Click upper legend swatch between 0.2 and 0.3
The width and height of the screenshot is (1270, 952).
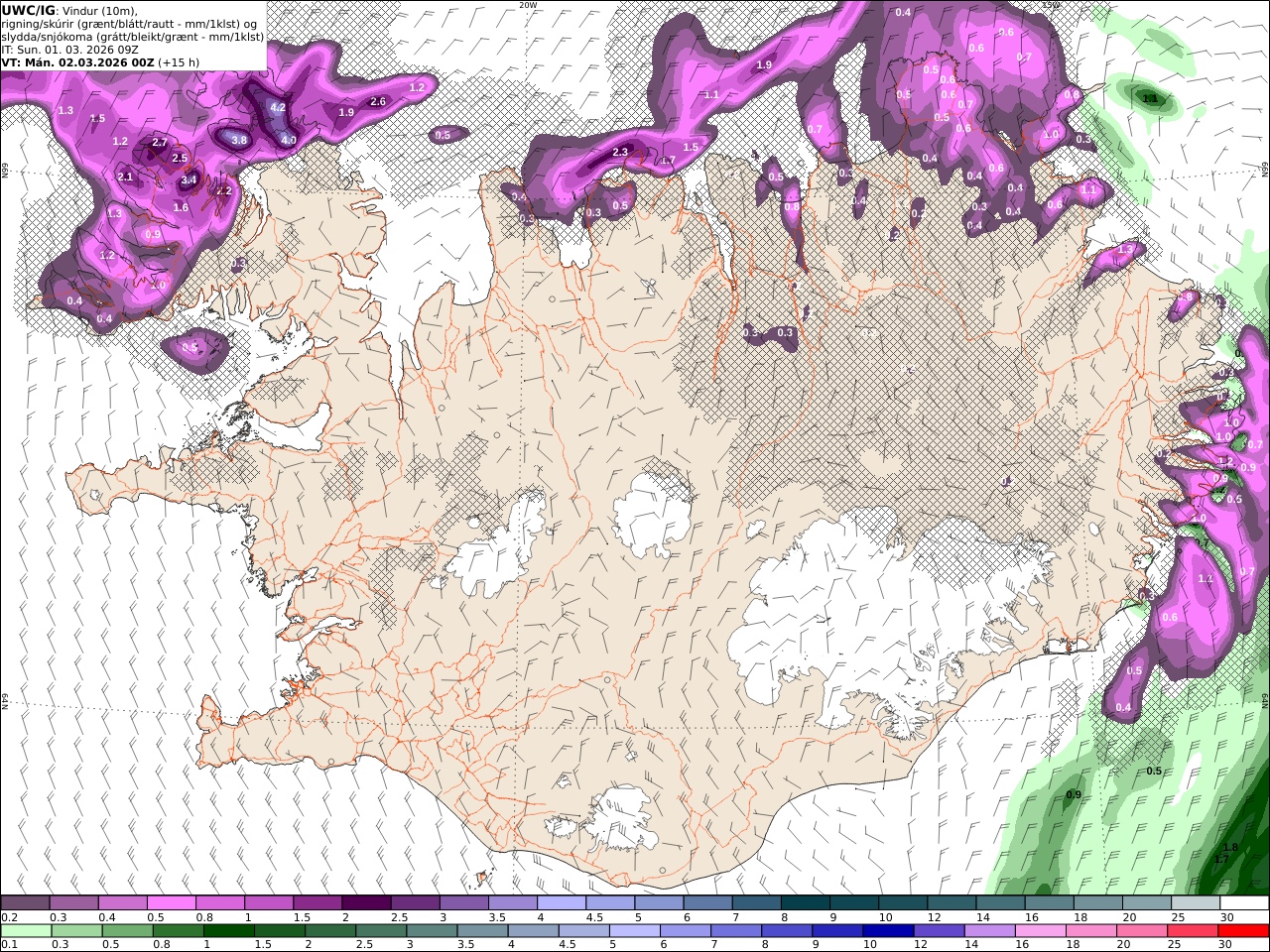point(25,902)
